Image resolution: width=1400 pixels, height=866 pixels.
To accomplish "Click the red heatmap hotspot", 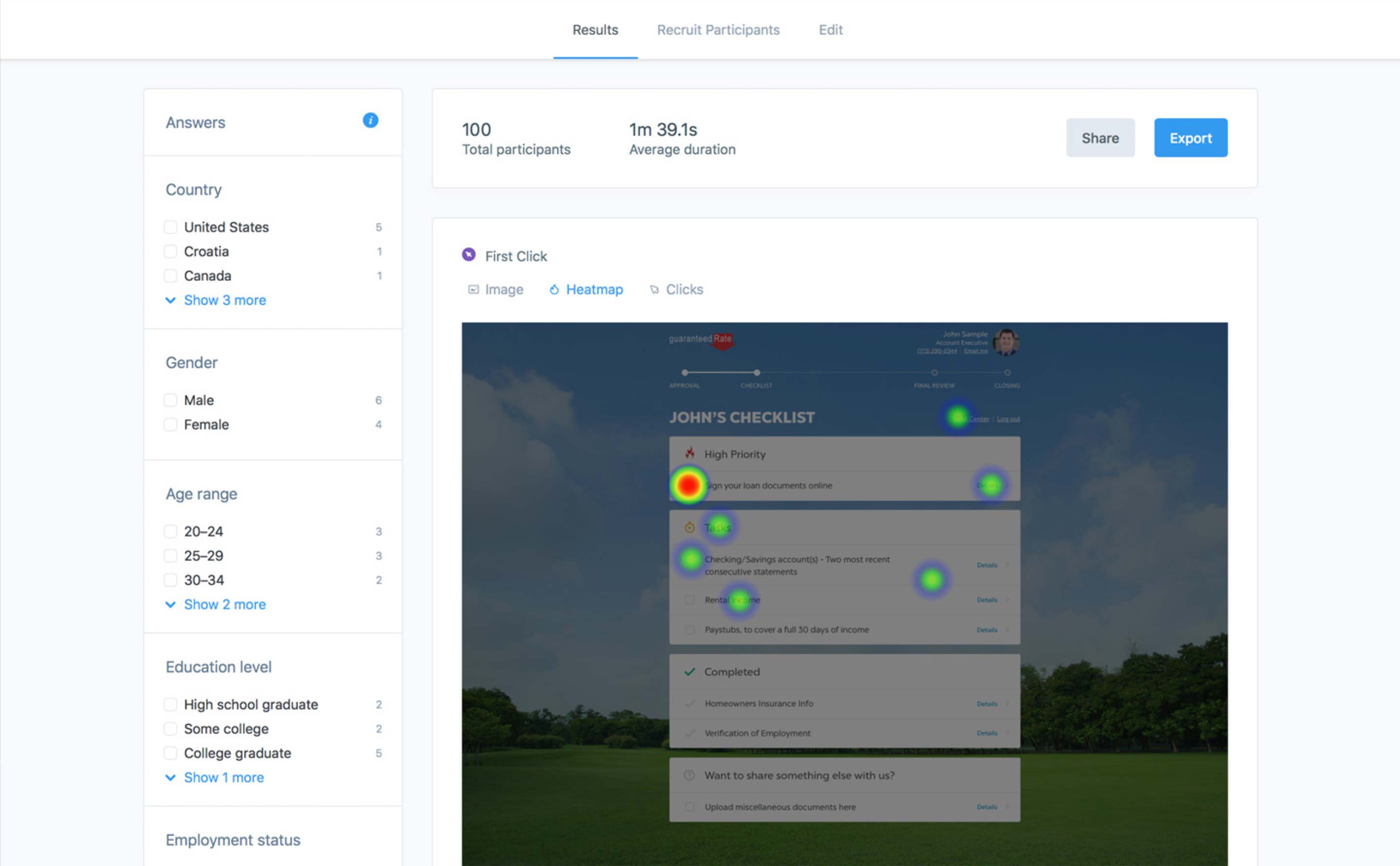I will pyautogui.click(x=688, y=485).
